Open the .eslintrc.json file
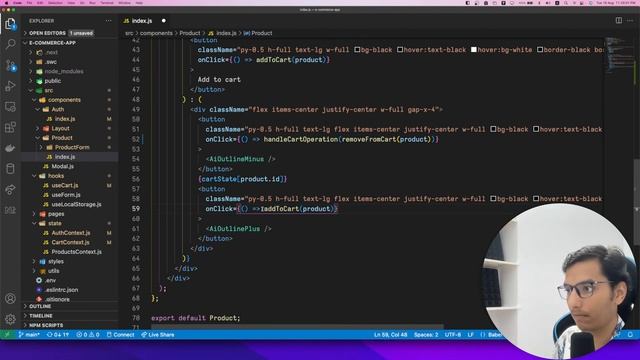The image size is (640, 360). pos(62,290)
